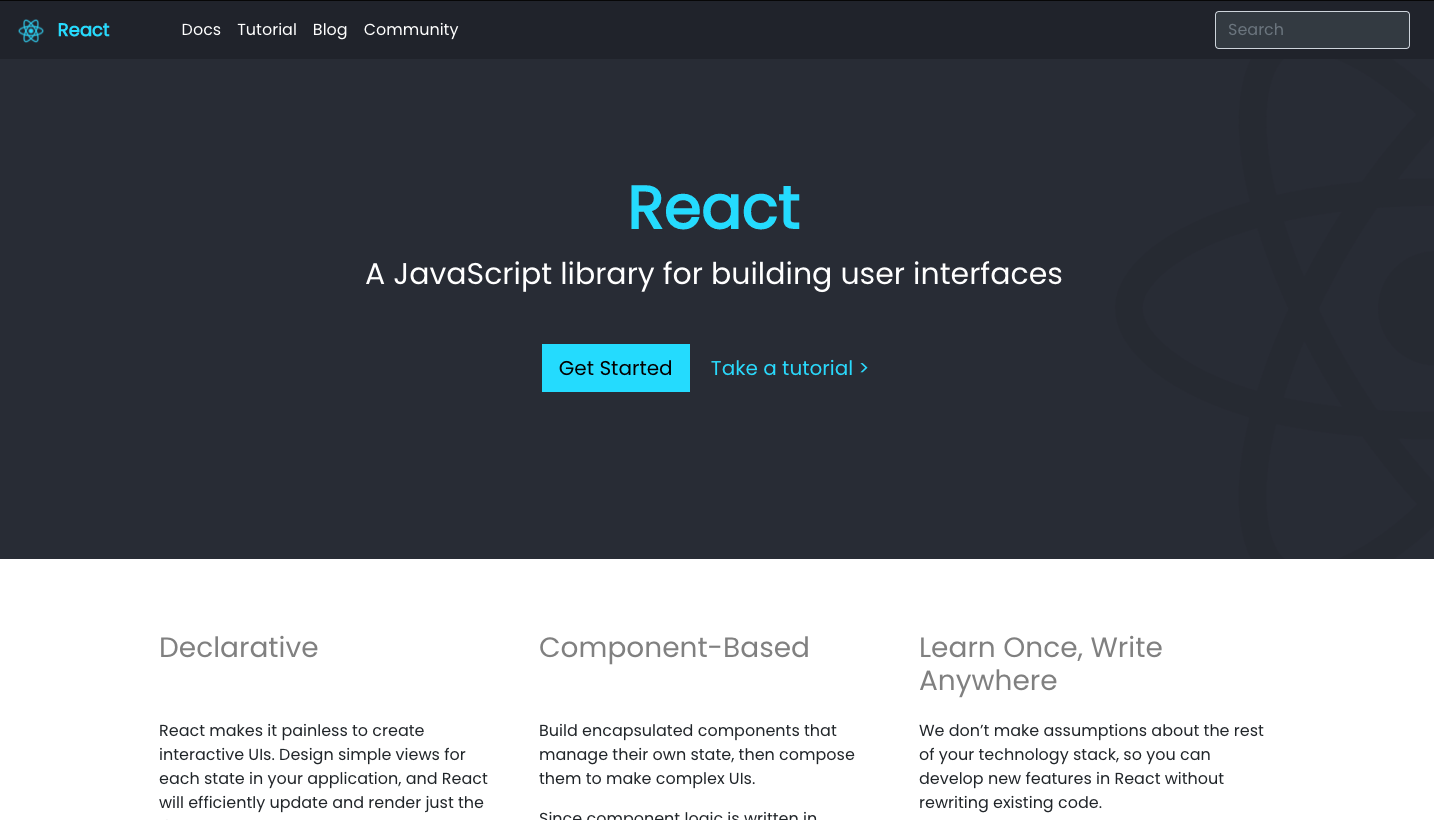Focus the Search input field
This screenshot has height=820, width=1434.
1312,30
